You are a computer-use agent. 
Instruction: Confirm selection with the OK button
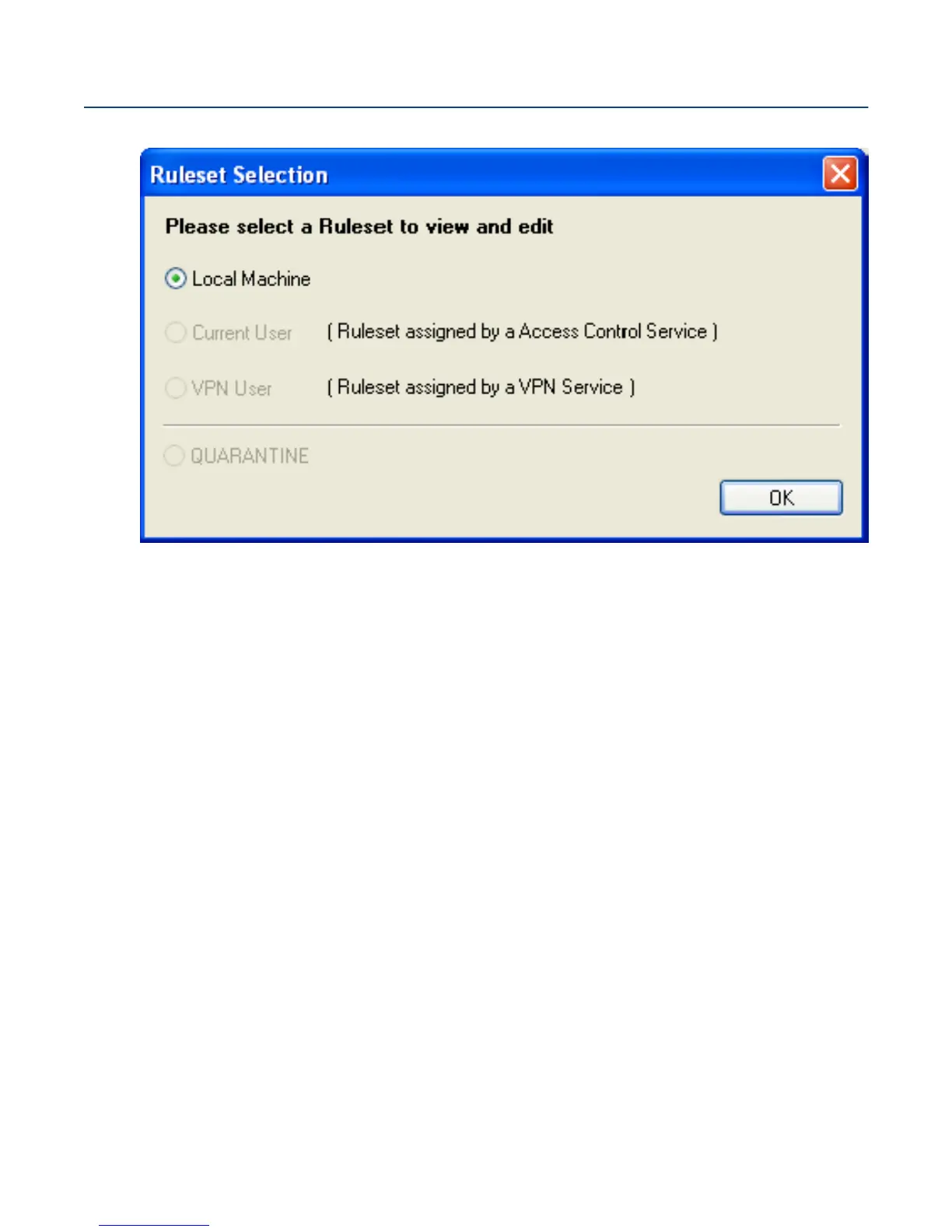[781, 498]
